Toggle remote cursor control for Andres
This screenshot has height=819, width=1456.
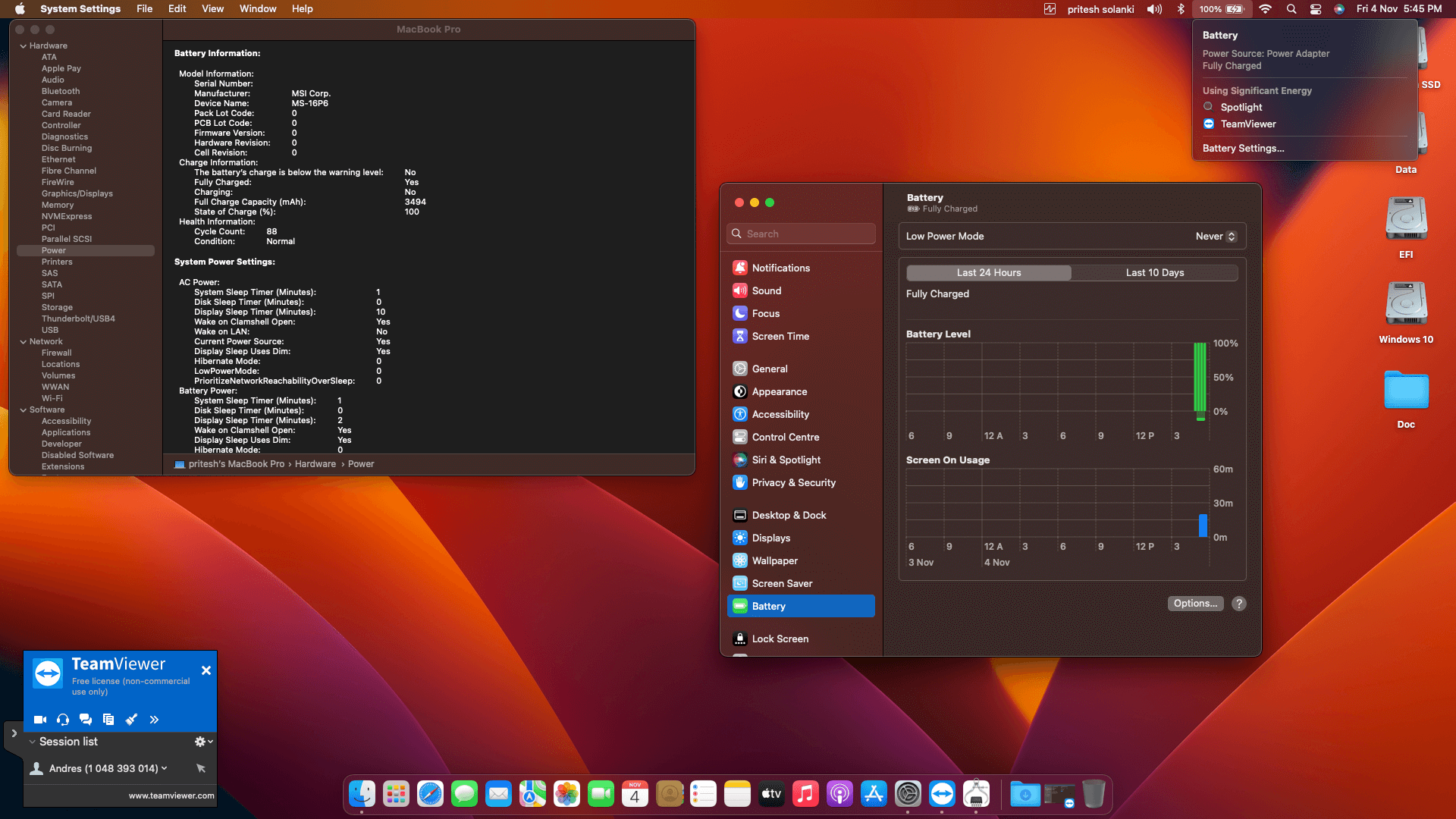point(201,768)
